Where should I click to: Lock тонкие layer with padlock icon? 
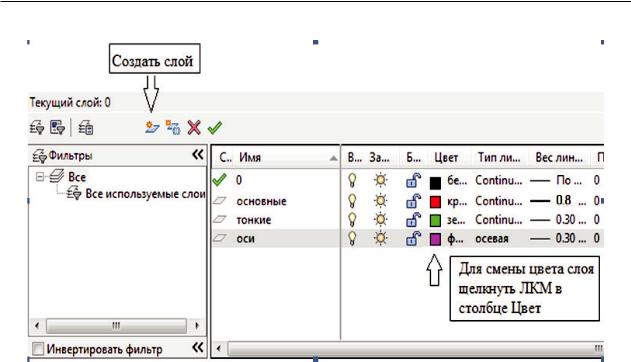click(413, 220)
